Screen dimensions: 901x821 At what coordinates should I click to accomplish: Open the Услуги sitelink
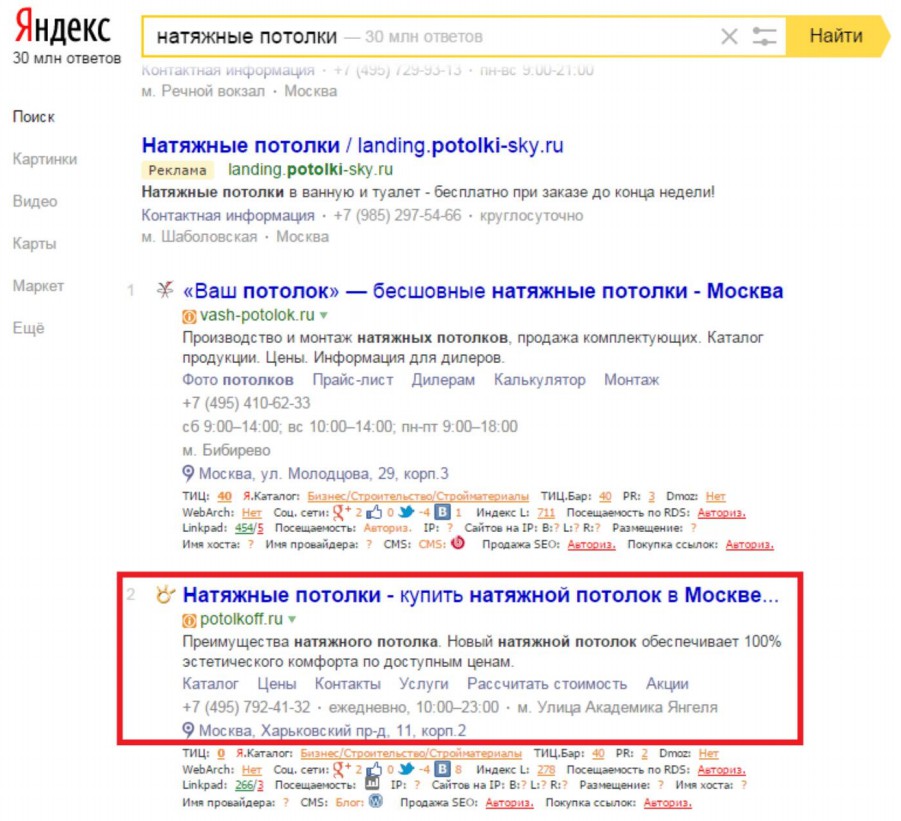pyautogui.click(x=423, y=684)
